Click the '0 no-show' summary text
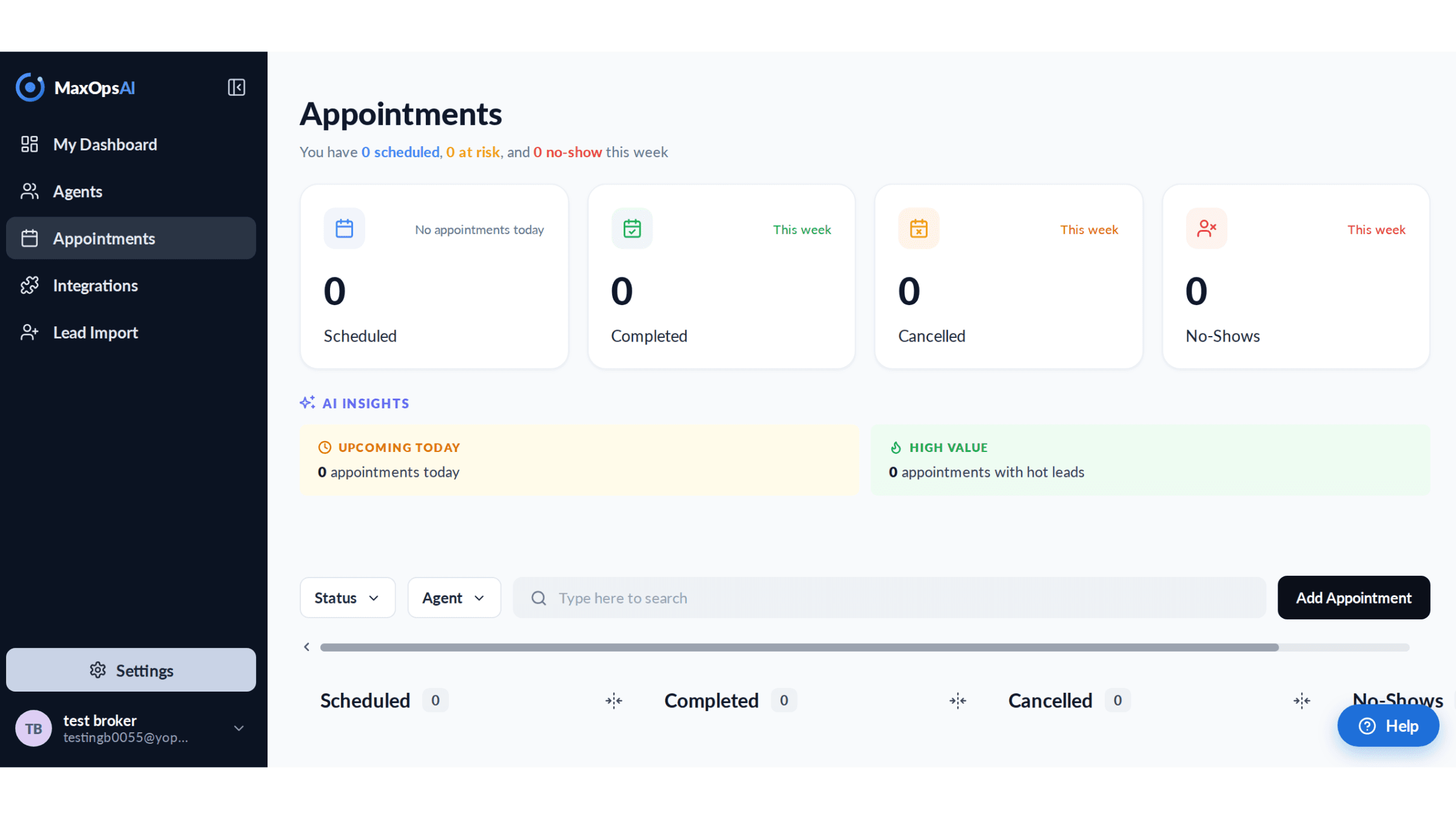 pos(568,152)
